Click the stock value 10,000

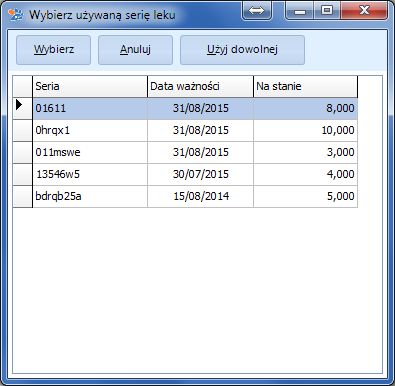[305, 130]
